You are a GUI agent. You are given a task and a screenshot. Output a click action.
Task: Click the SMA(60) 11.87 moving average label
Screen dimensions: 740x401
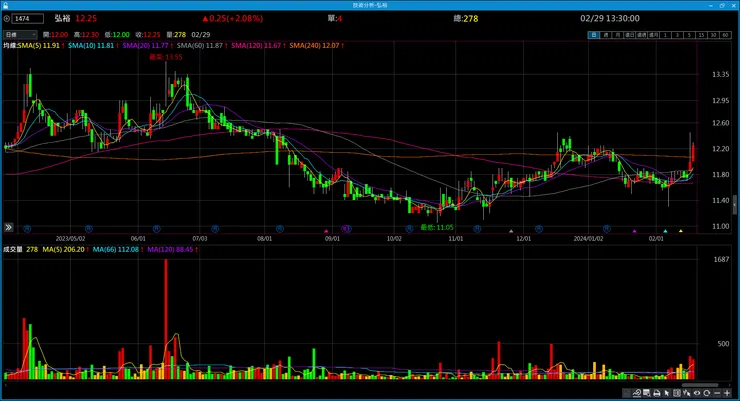pyautogui.click(x=202, y=46)
